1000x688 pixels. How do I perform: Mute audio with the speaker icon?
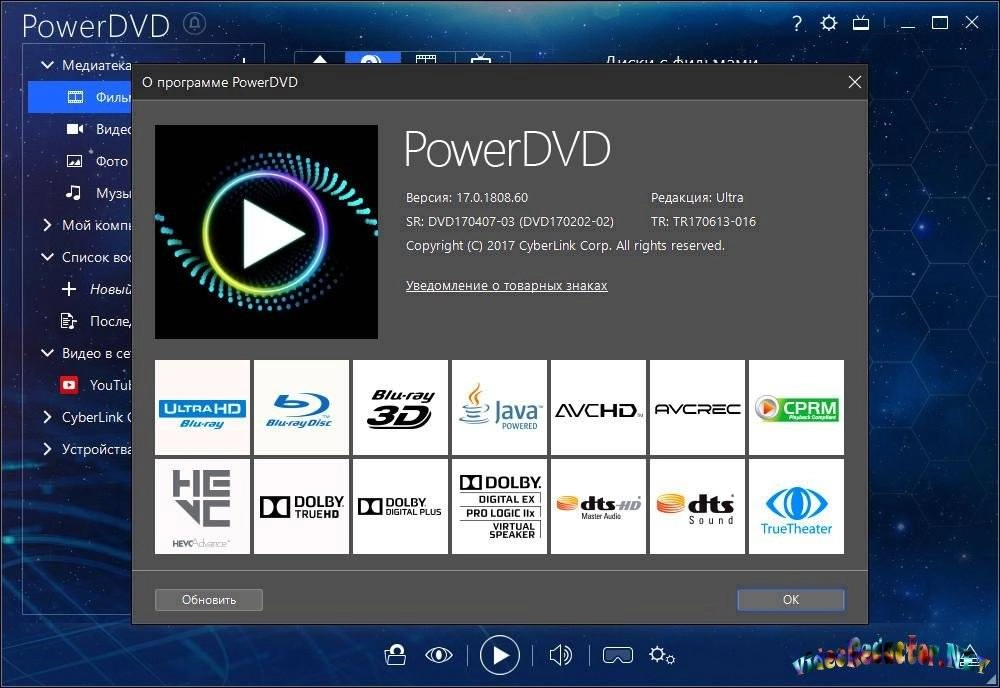(x=561, y=655)
